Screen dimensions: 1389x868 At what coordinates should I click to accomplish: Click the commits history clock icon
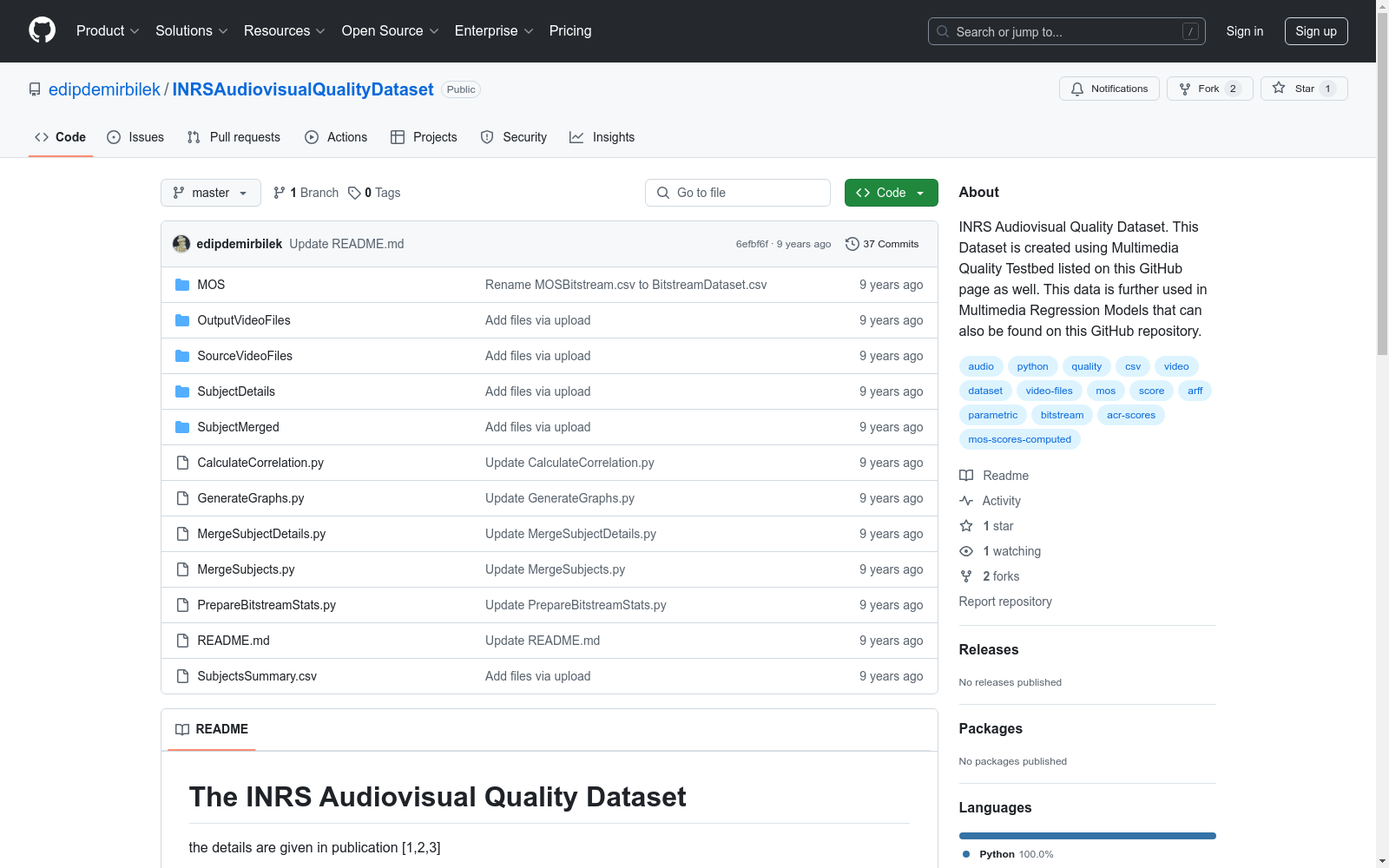pyautogui.click(x=852, y=244)
